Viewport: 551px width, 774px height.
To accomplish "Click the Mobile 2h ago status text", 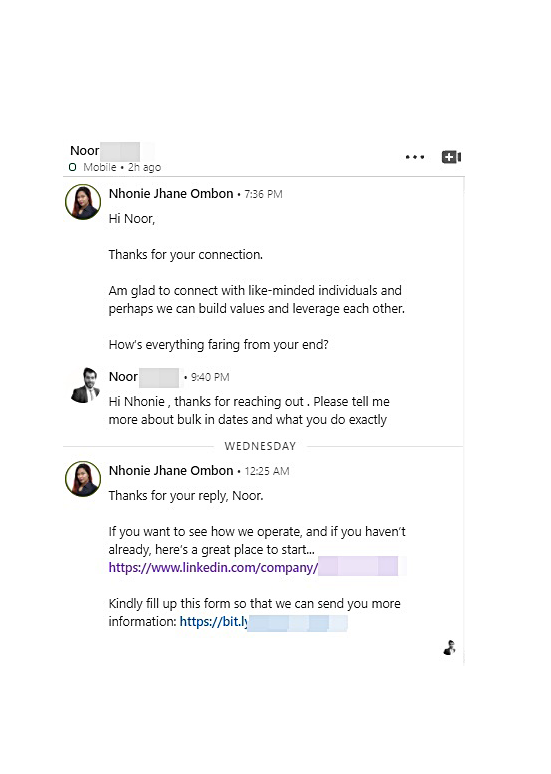I will 122,167.
